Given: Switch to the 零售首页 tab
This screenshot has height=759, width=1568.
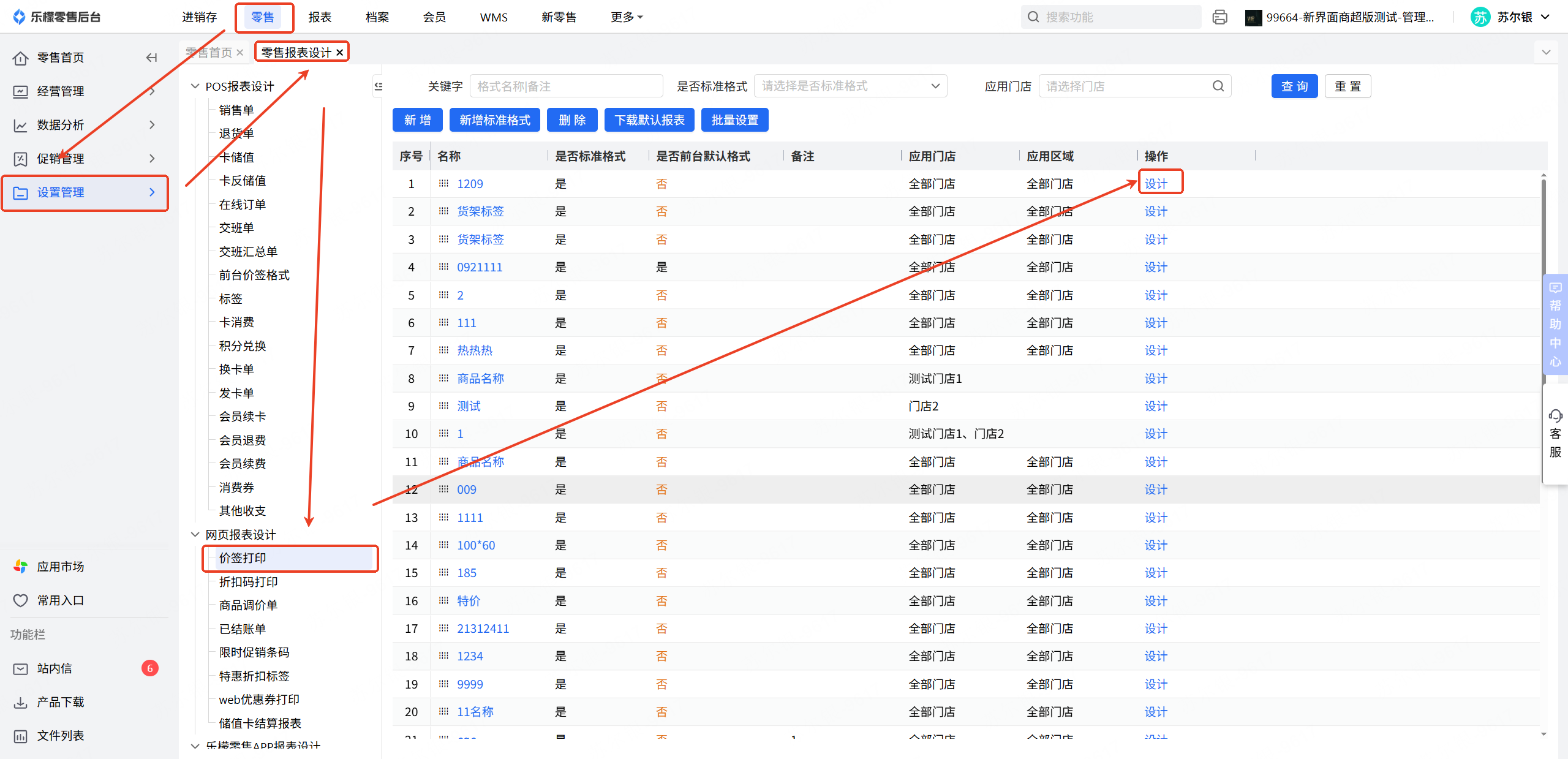Looking at the screenshot, I should point(209,53).
